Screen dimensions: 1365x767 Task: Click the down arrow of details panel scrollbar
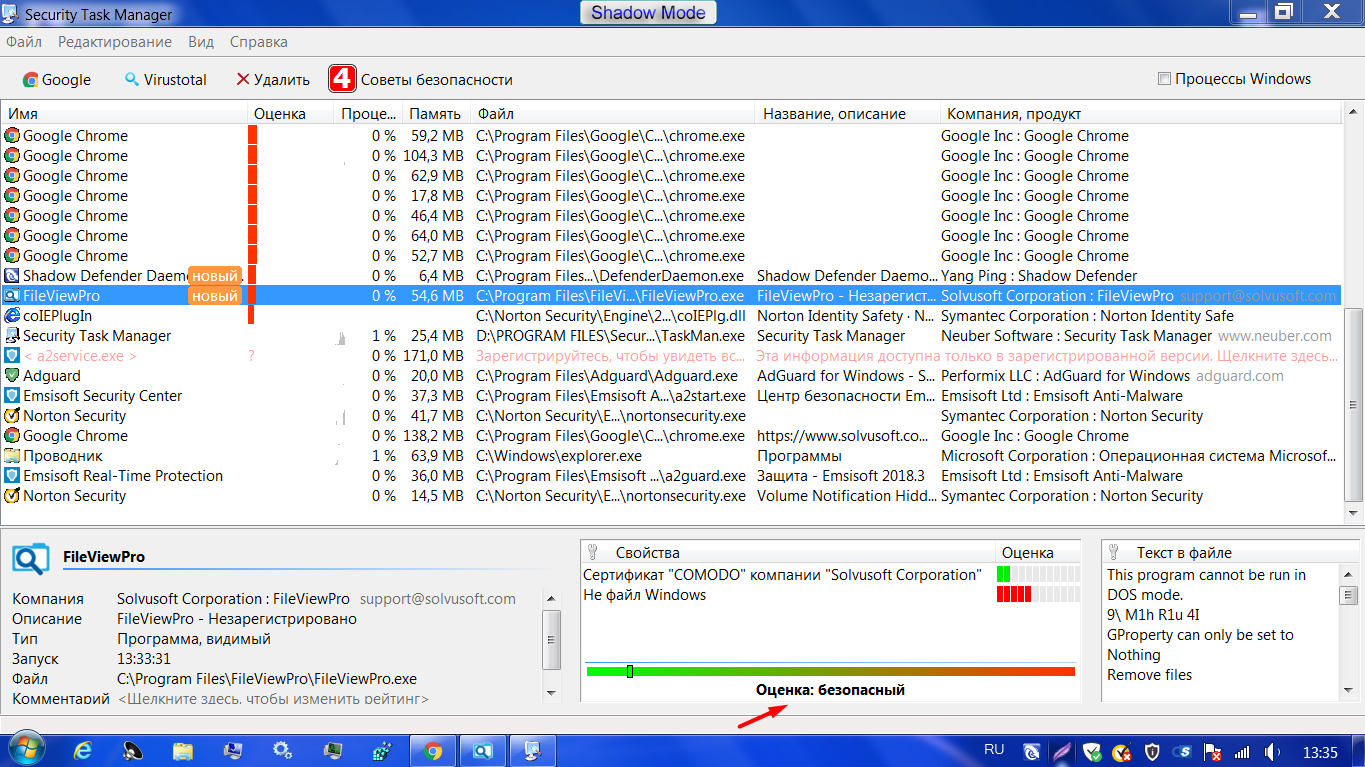click(x=550, y=692)
